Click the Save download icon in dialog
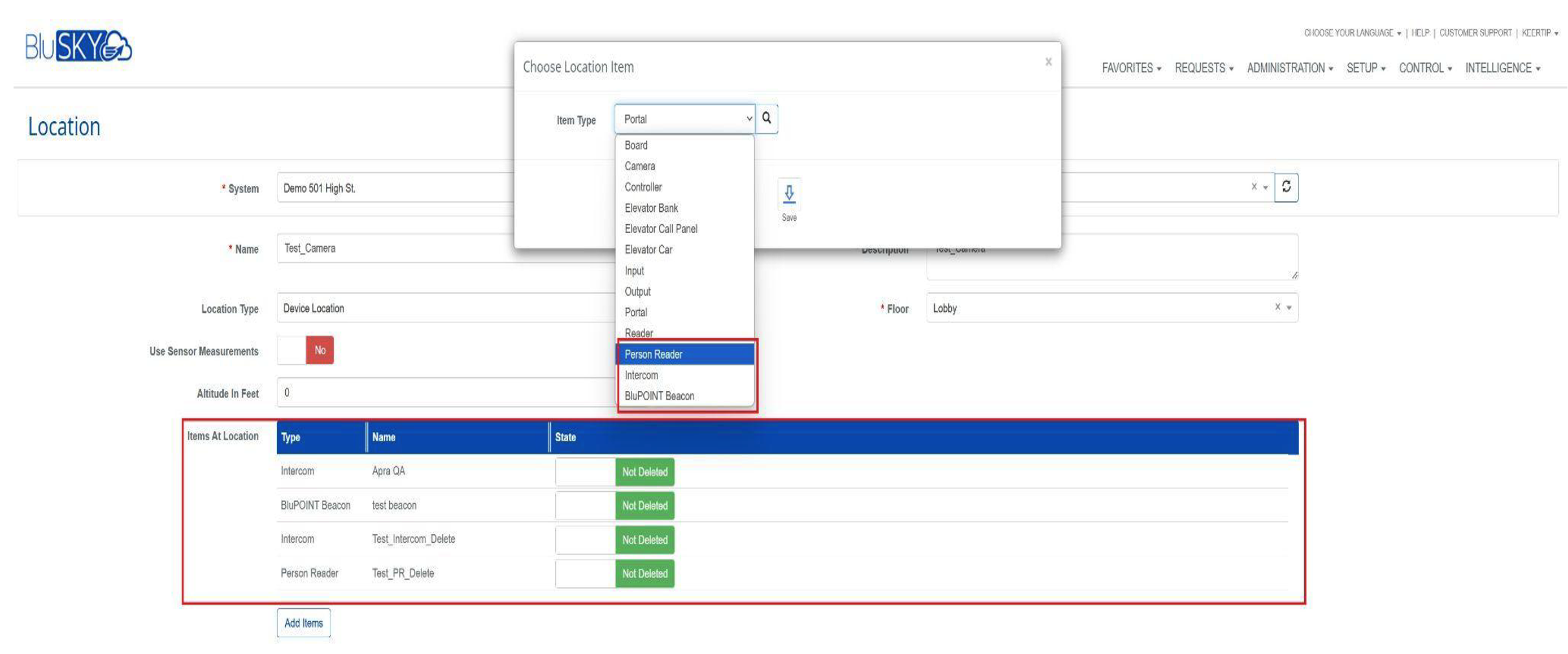Screen dimensions: 1568x654 (789, 194)
